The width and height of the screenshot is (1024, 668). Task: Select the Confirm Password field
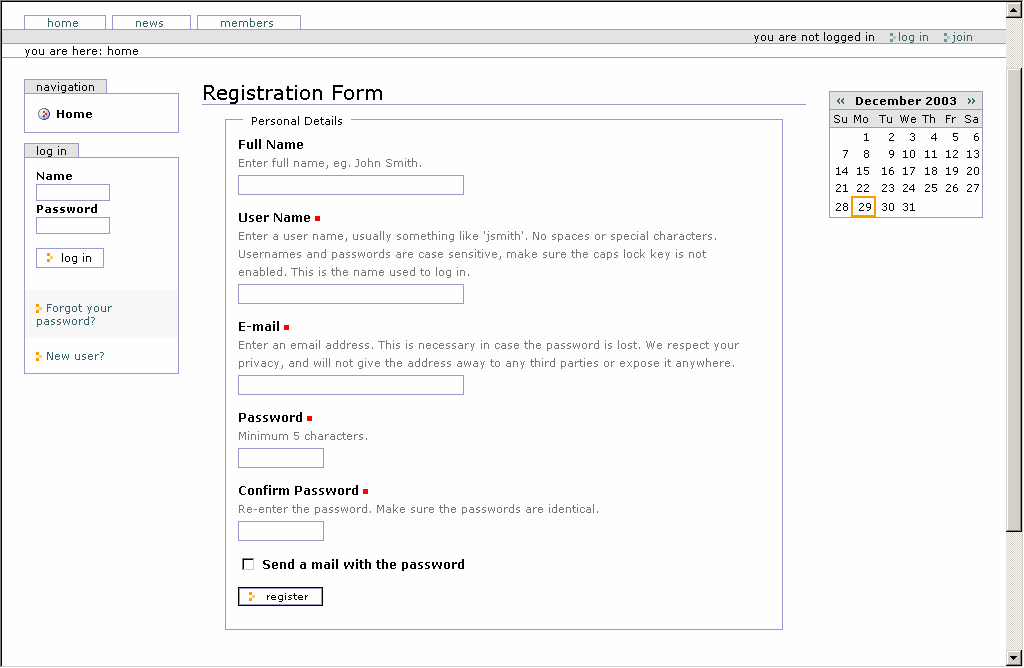point(280,531)
